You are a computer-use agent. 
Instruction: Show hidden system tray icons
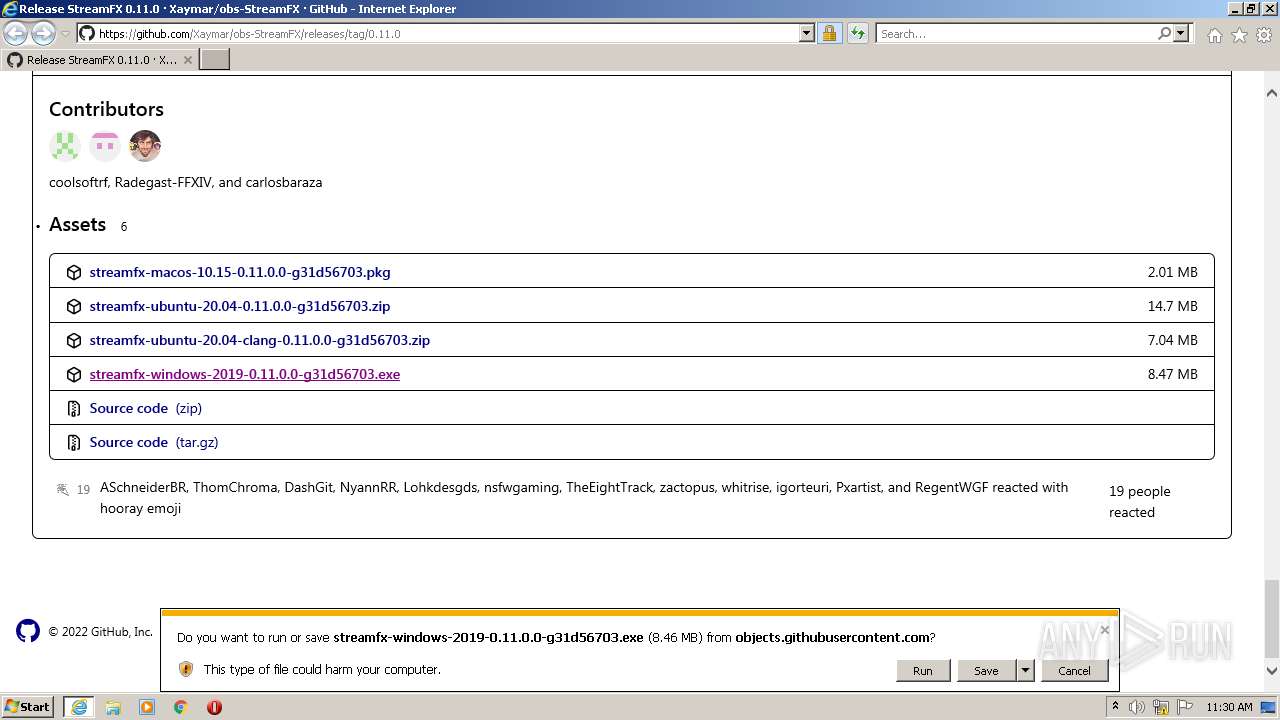1115,707
